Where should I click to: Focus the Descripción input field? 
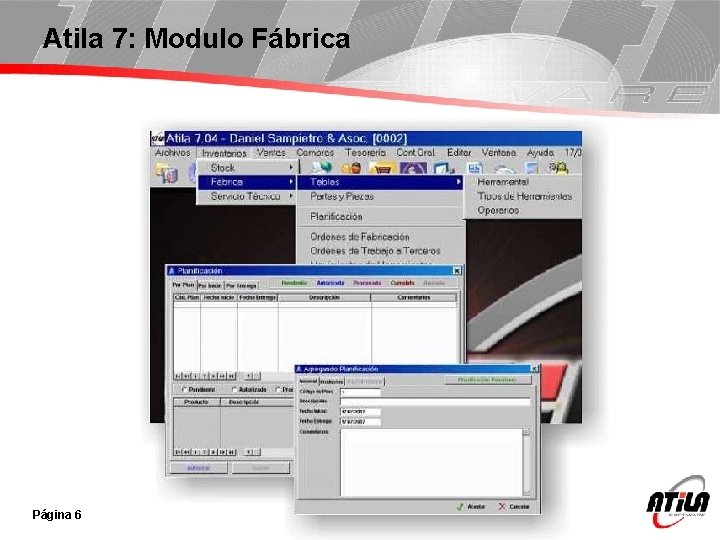click(x=435, y=401)
